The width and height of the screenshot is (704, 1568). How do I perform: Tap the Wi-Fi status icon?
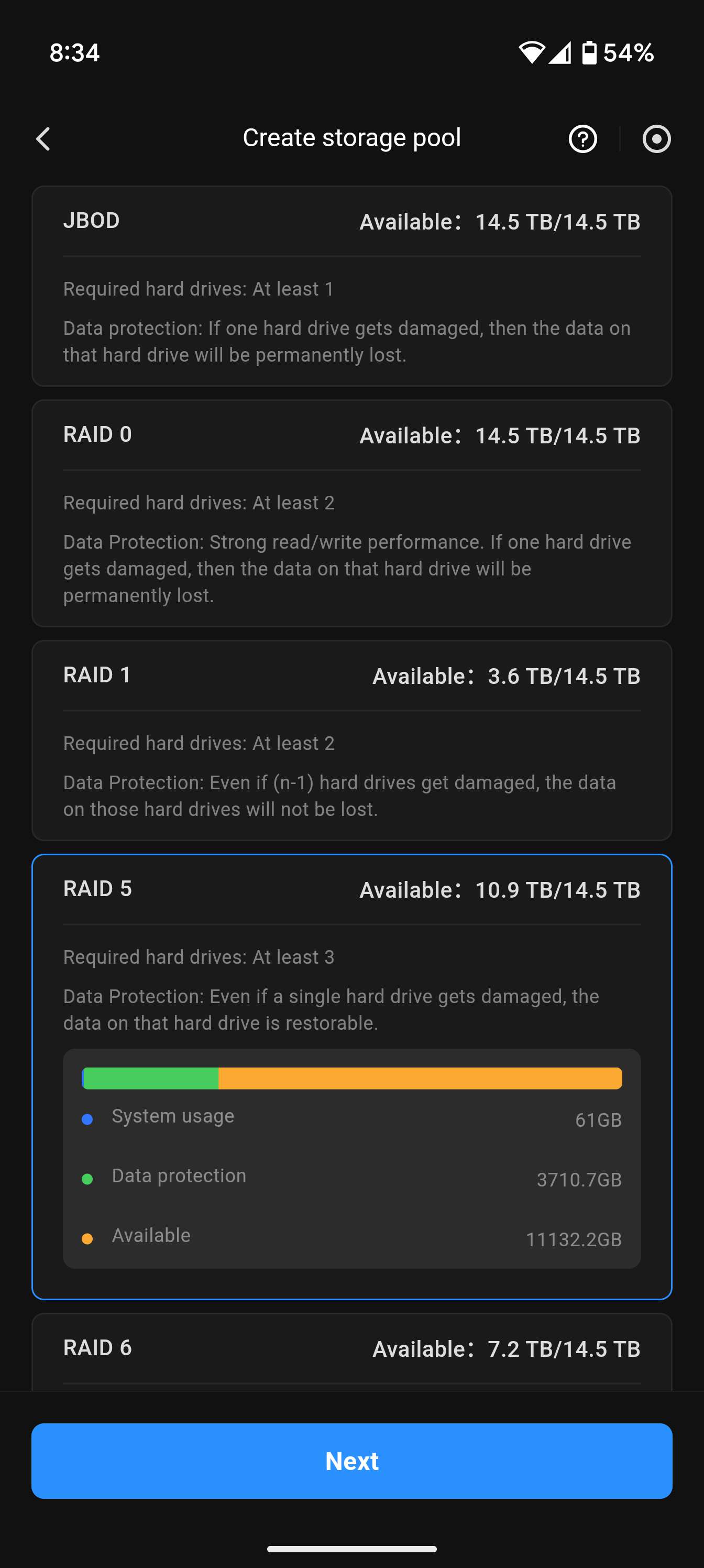tap(531, 52)
